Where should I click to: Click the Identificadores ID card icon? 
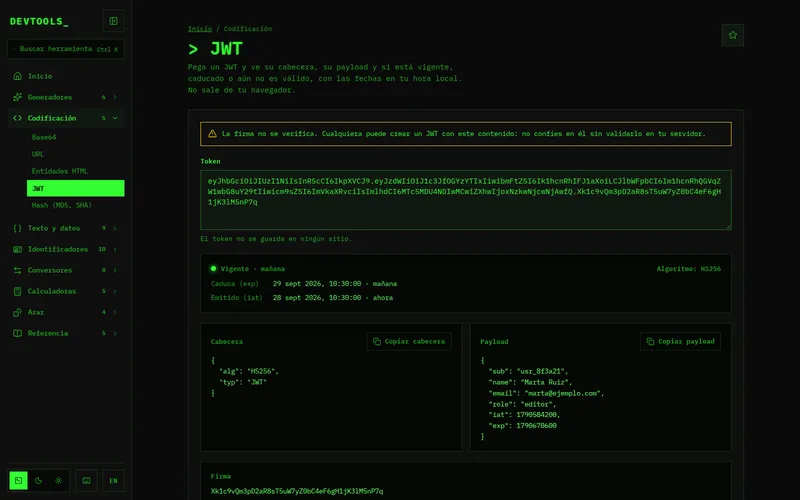tap(17, 249)
